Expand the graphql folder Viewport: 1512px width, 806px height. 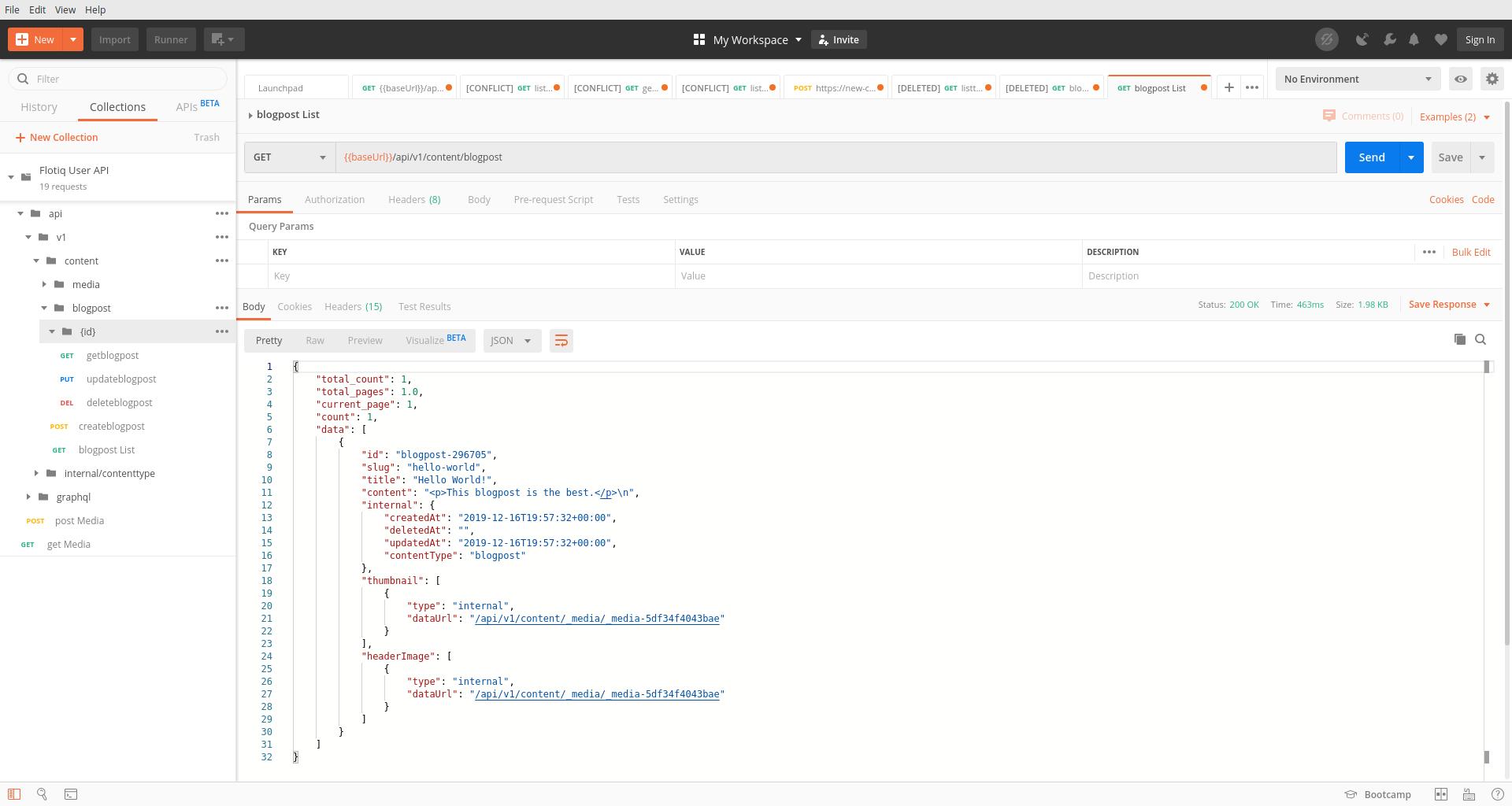click(x=28, y=497)
